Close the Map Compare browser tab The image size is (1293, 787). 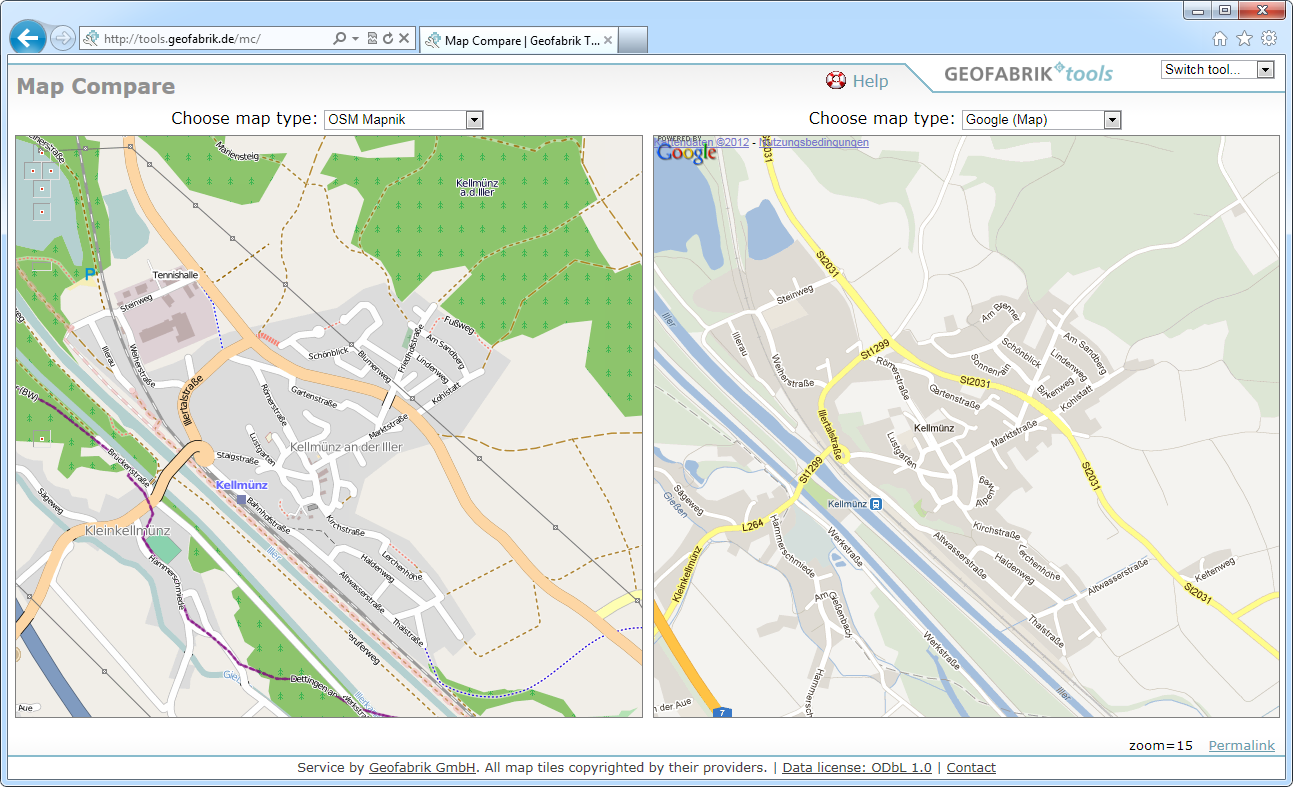pos(609,40)
